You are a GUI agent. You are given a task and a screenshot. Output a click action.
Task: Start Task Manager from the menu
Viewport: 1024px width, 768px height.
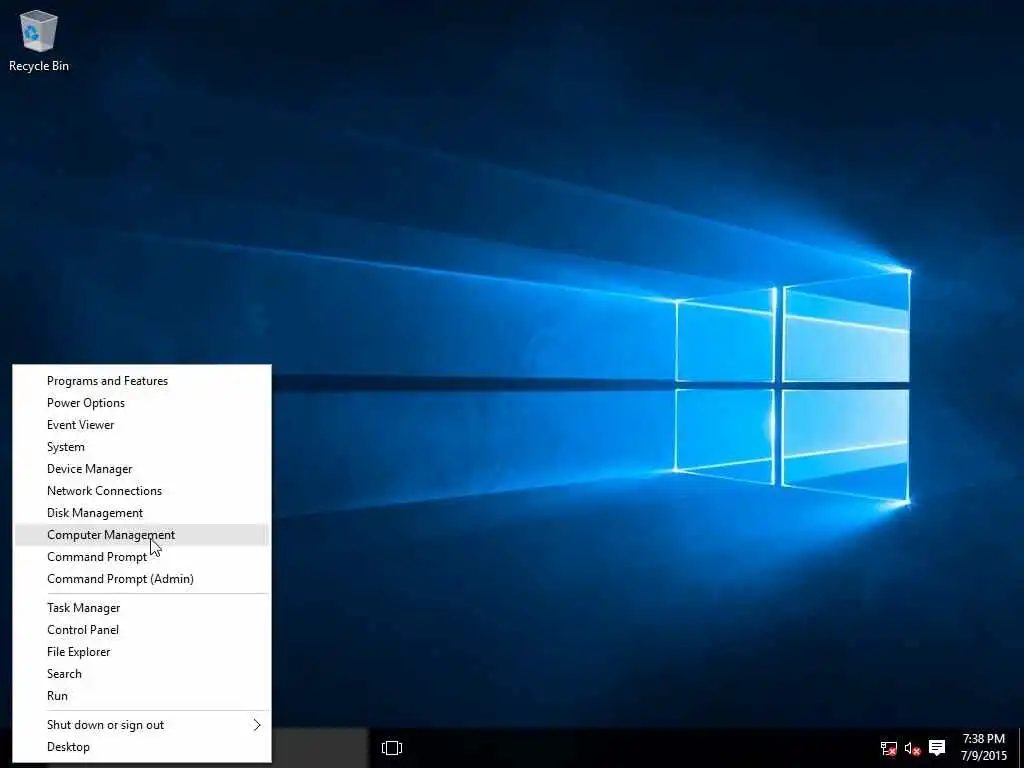click(142, 608)
